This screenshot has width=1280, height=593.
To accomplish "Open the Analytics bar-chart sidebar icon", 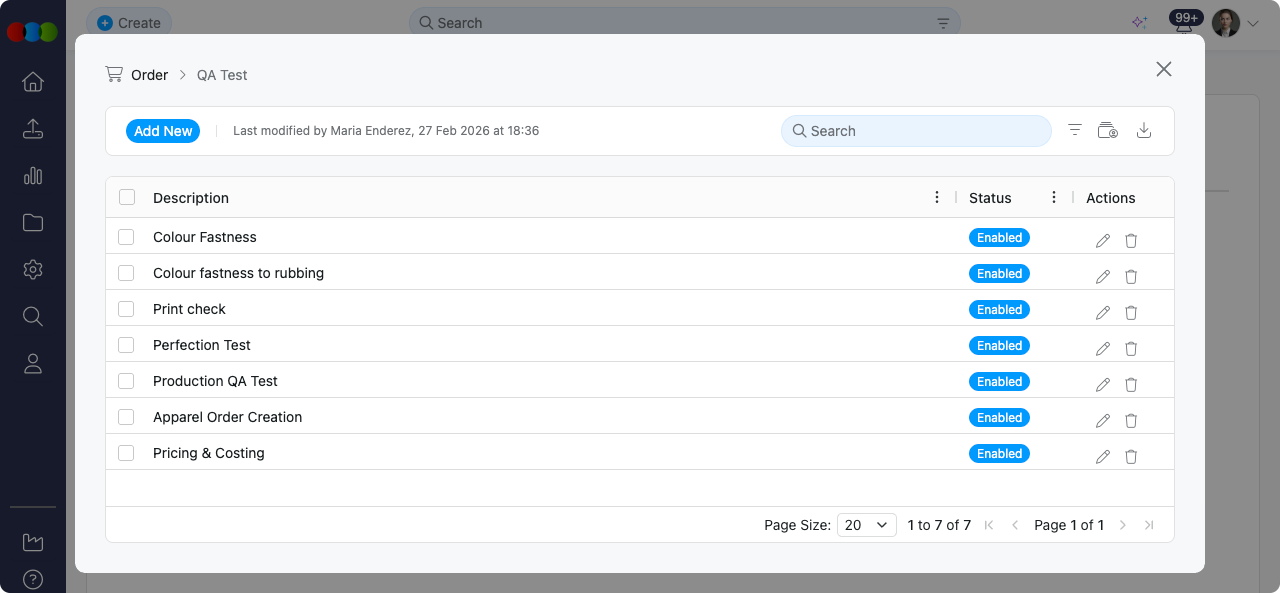I will [x=32, y=176].
